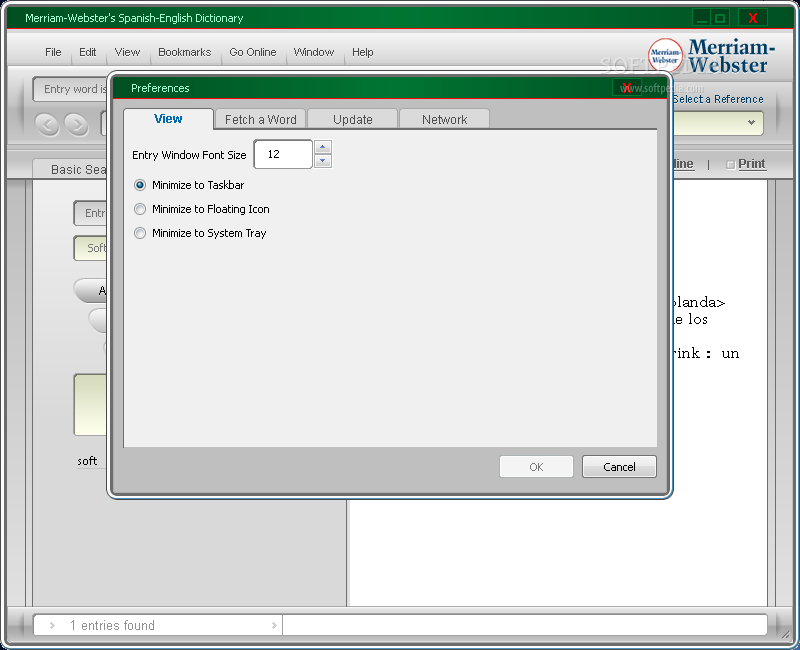Close the Preferences dialog
Viewport: 800px width, 650px height.
pos(627,88)
